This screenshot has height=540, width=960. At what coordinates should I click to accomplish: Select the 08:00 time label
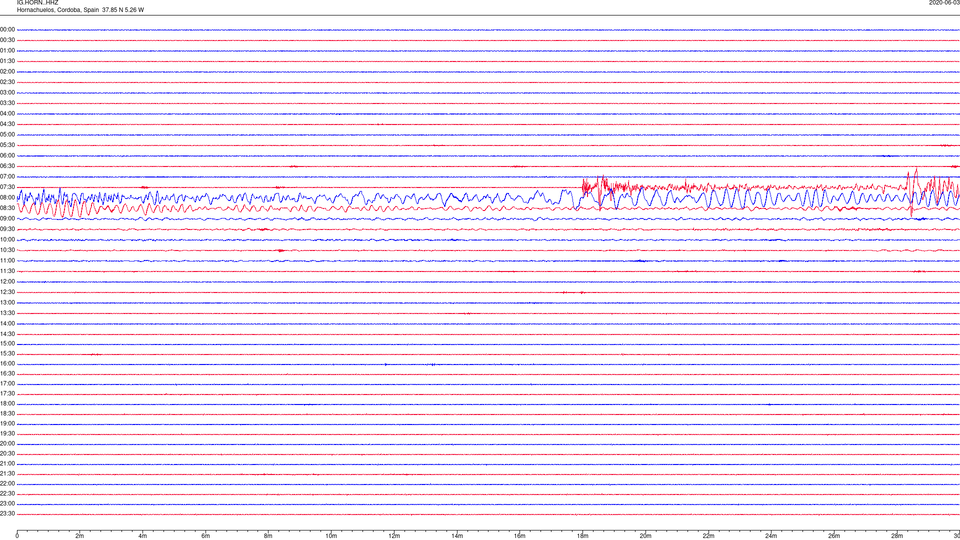tap(7, 198)
